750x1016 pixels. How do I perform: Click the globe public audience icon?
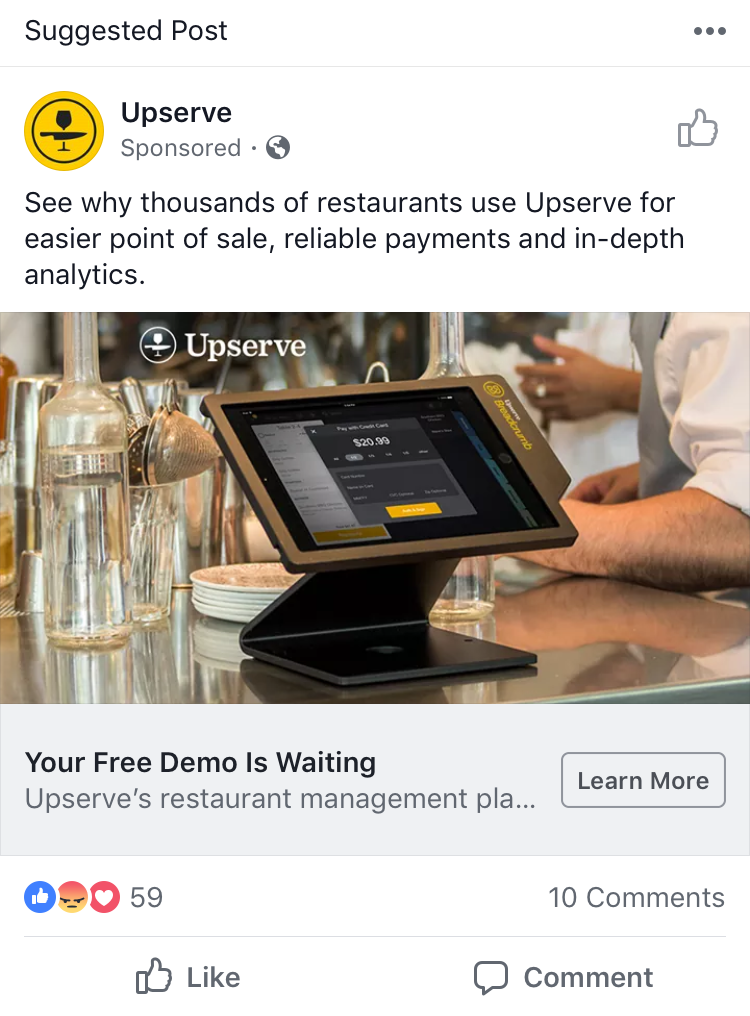[x=278, y=148]
